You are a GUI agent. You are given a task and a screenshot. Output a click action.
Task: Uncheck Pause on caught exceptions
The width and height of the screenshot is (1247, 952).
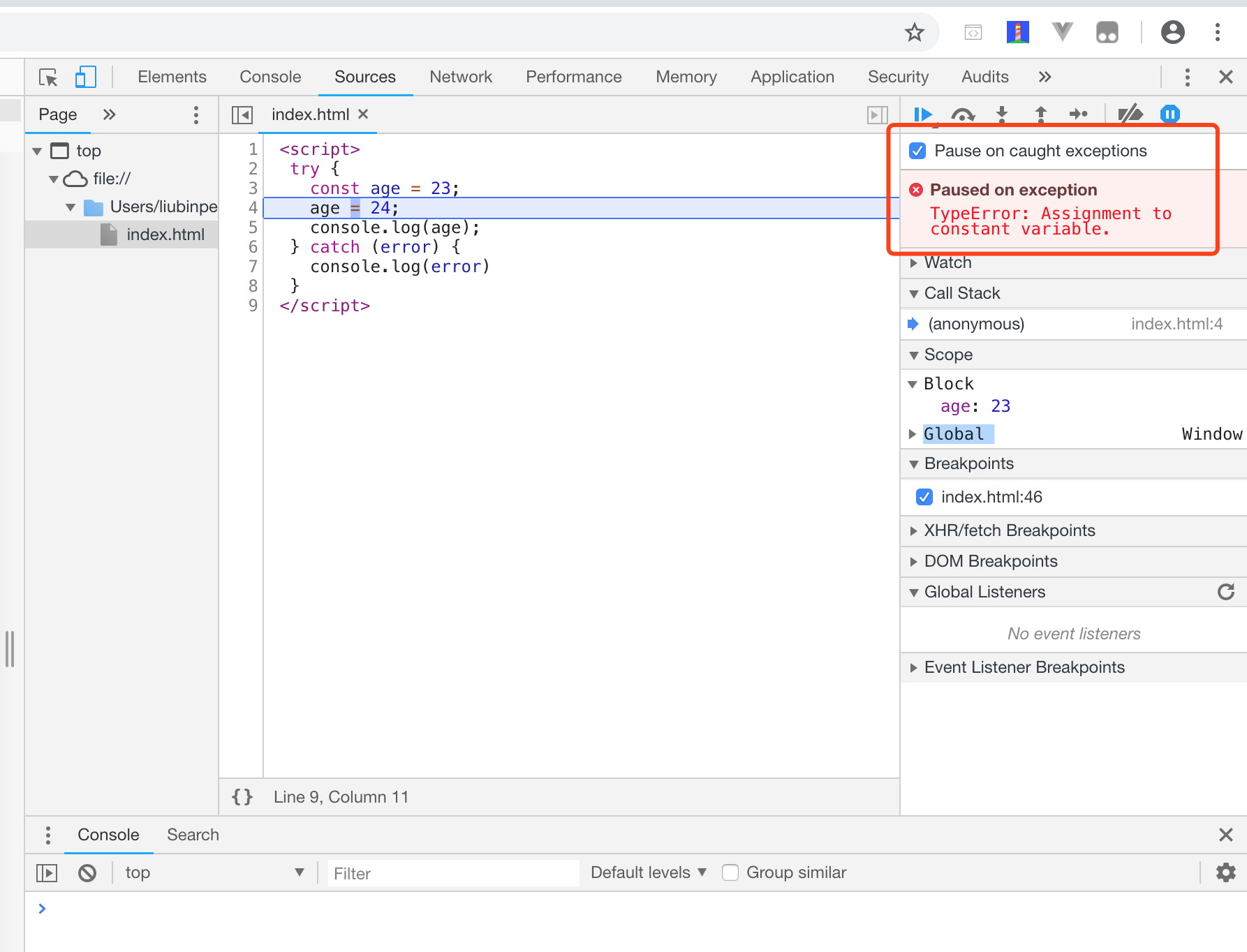tap(917, 151)
